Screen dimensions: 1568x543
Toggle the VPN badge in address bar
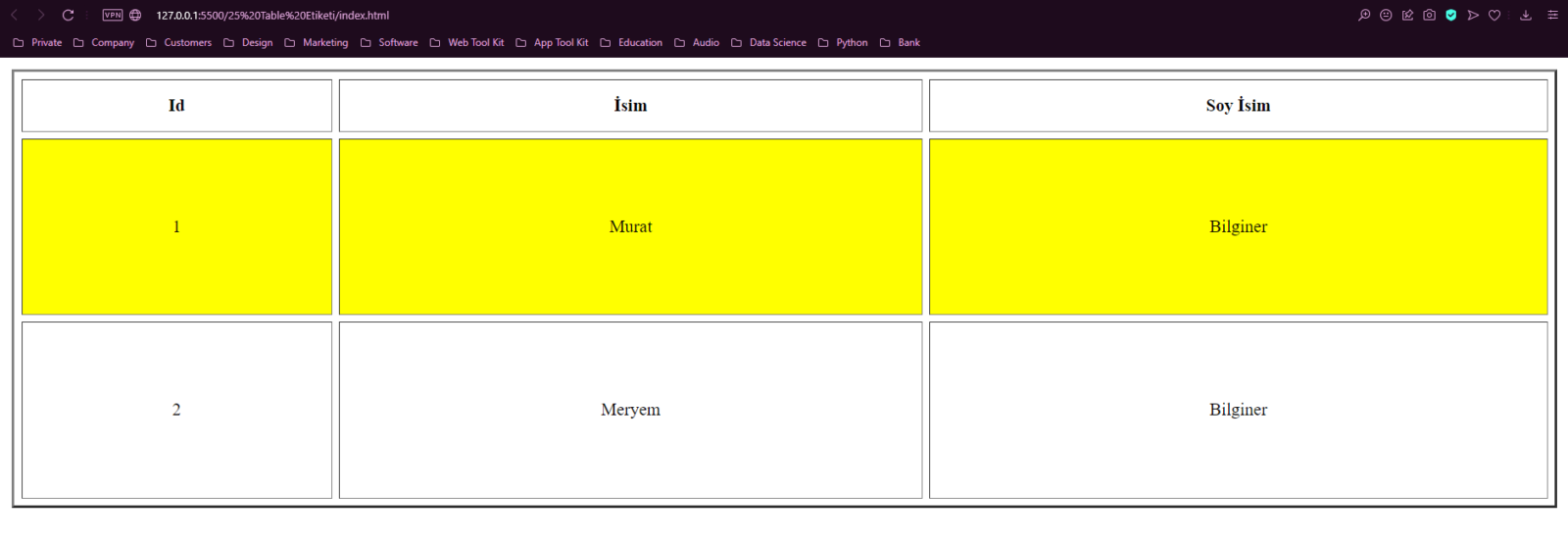(x=113, y=16)
